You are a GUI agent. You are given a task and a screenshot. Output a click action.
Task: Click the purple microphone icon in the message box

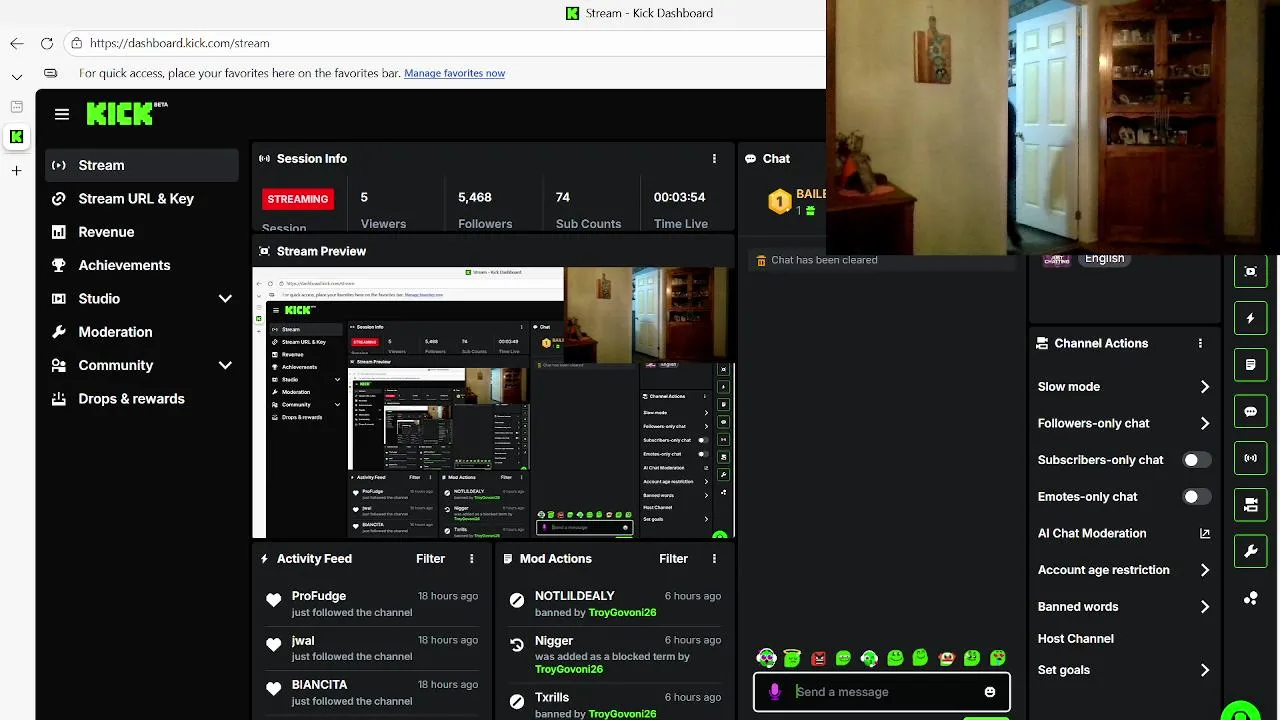774,692
